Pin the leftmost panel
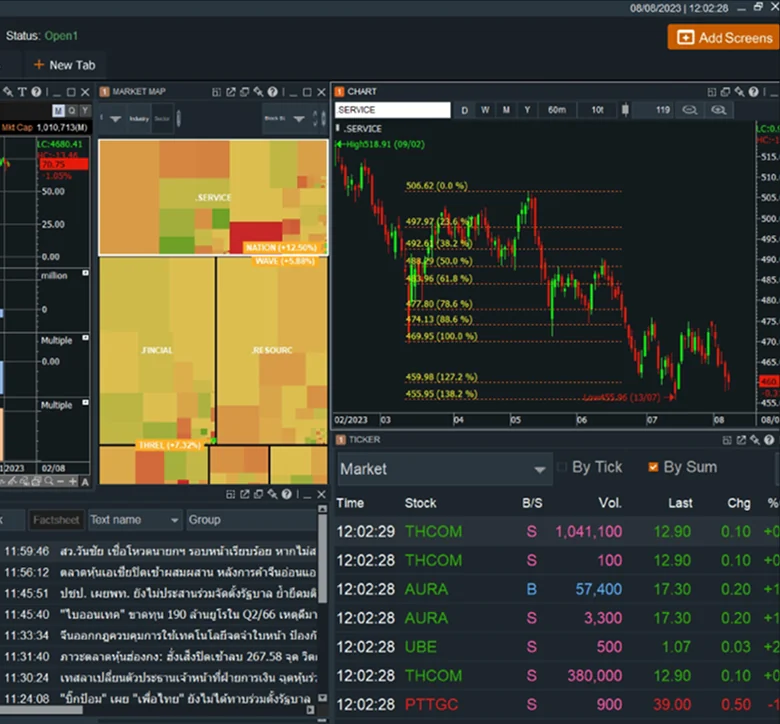780x724 pixels. coord(8,92)
